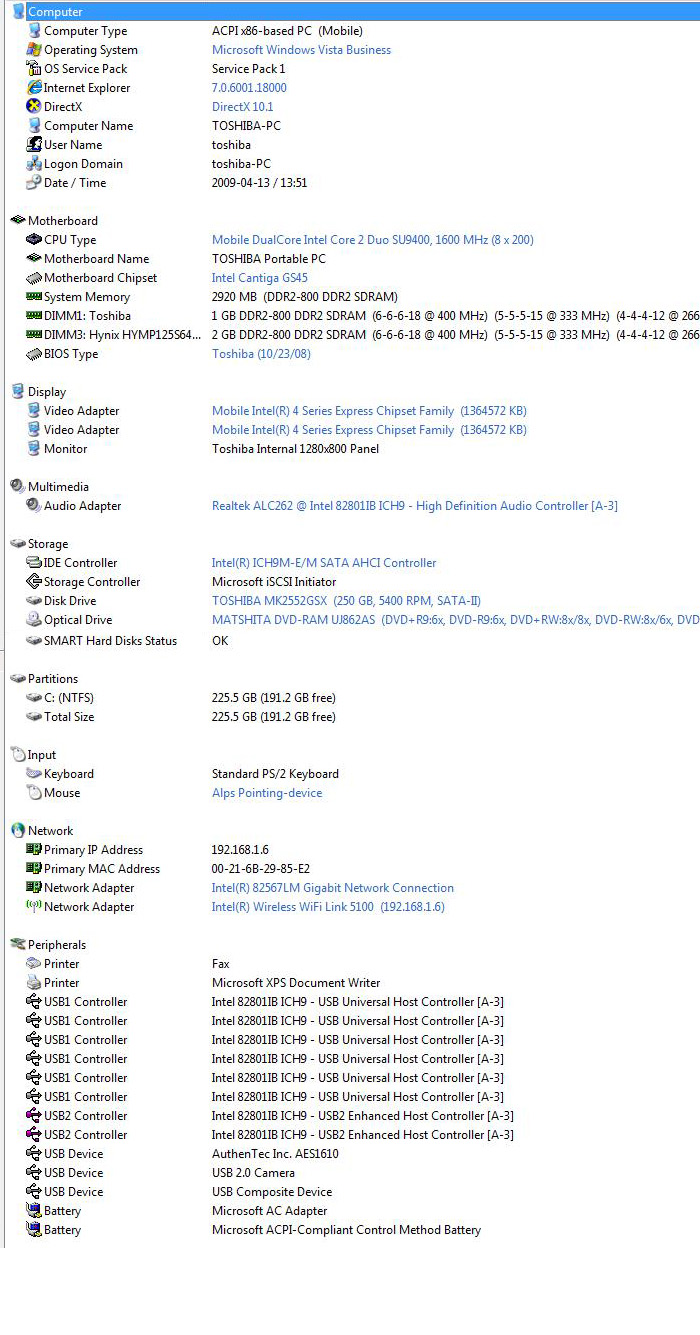Click the USB Composite Device value

pos(272,1192)
